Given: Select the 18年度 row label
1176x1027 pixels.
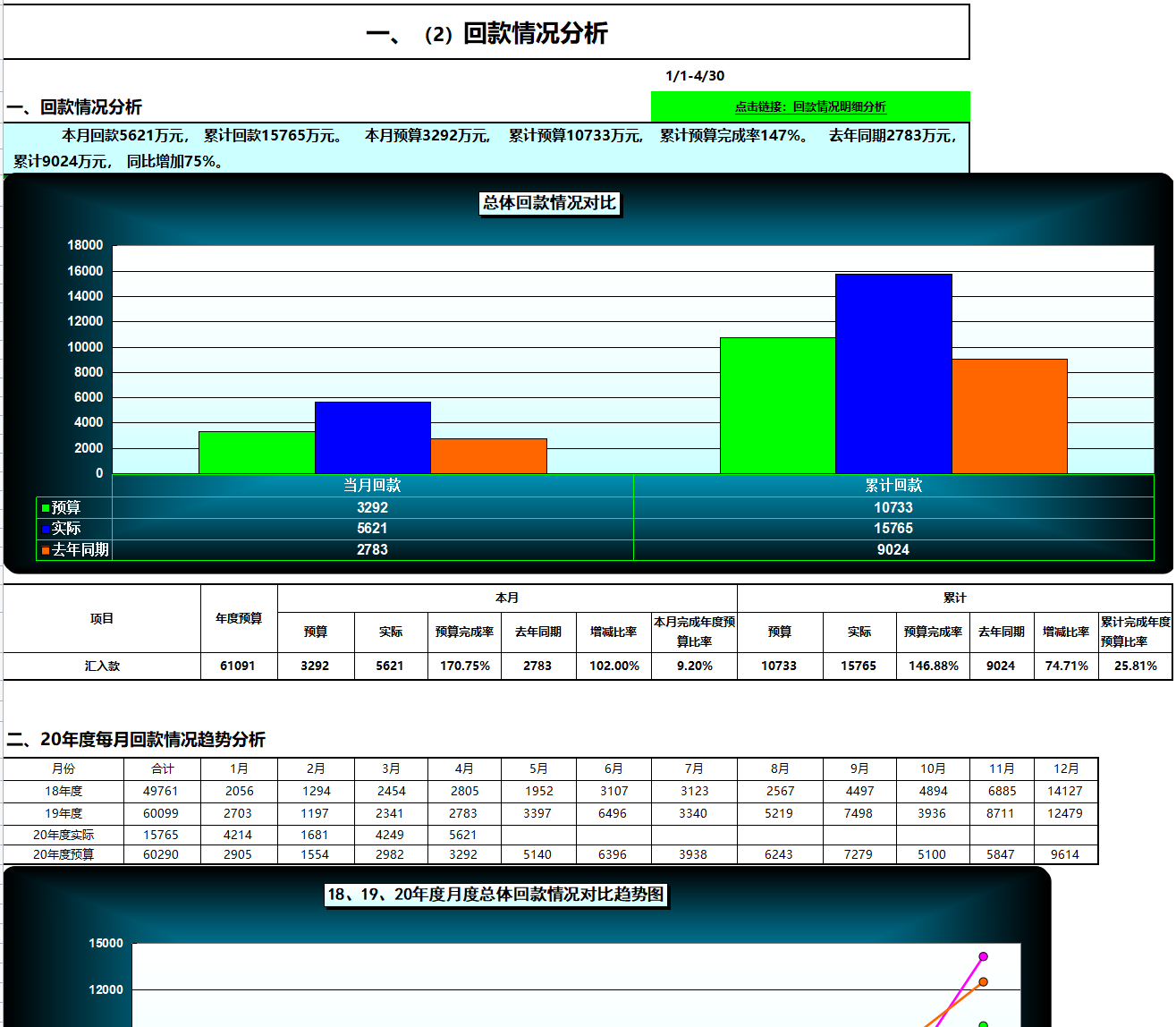Looking at the screenshot, I should (63, 792).
